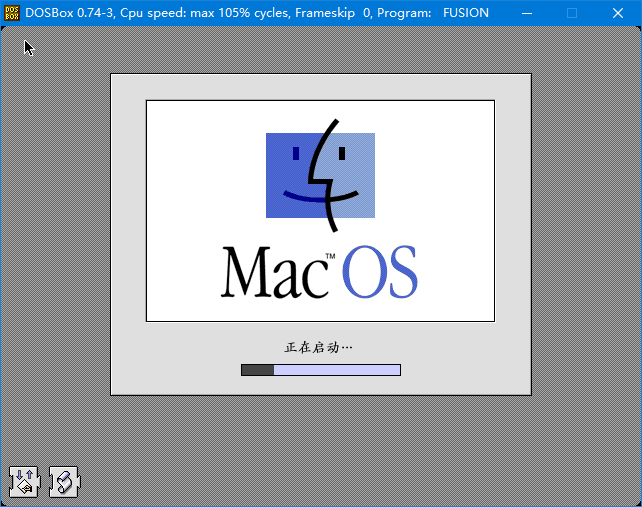Close the DOSBox FUSION window

point(618,13)
